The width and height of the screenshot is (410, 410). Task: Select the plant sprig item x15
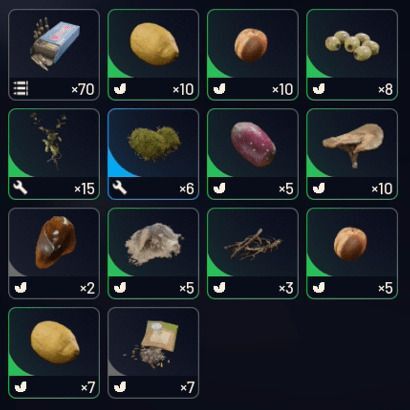54,154
